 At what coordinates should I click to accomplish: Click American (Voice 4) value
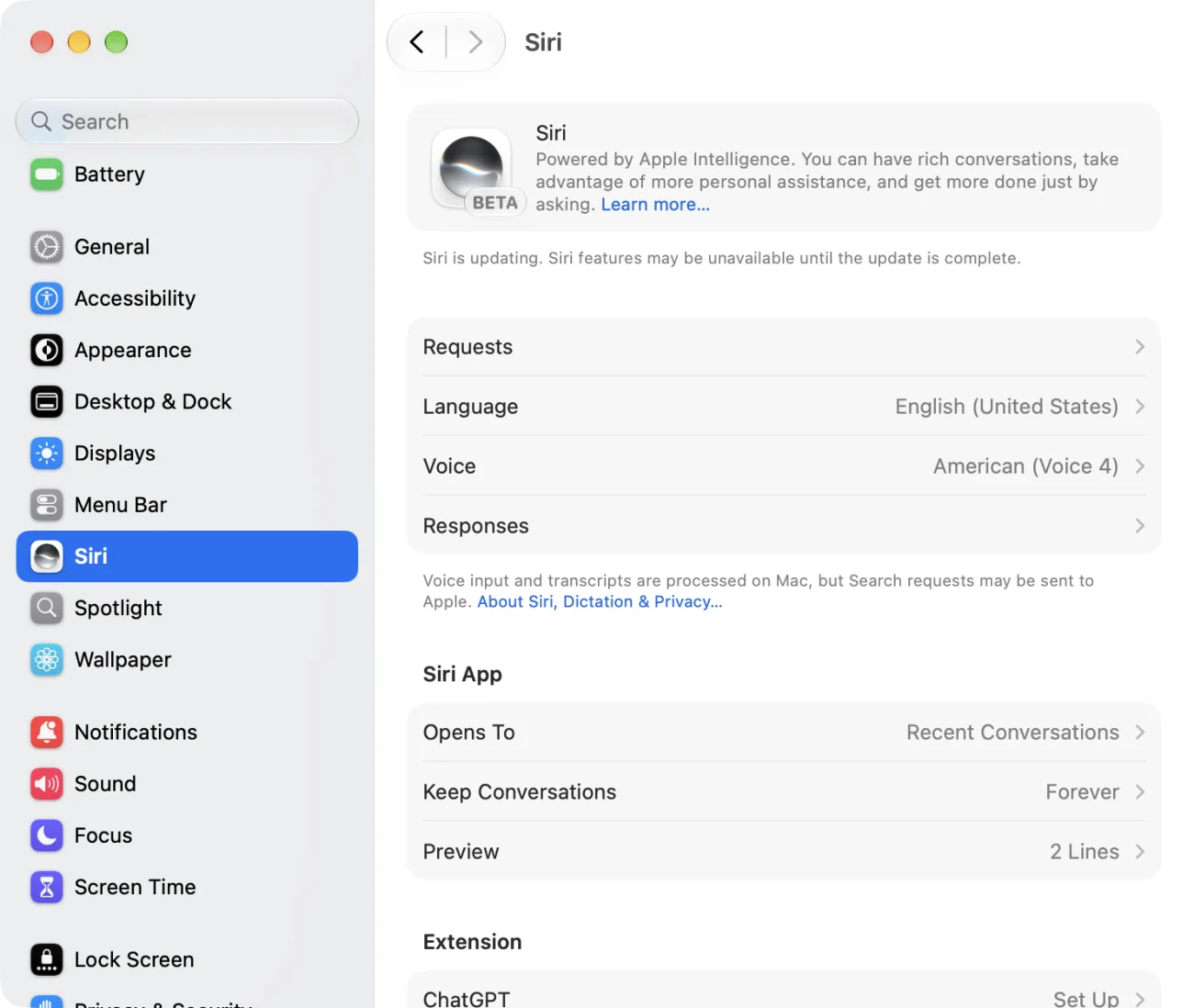point(1026,466)
